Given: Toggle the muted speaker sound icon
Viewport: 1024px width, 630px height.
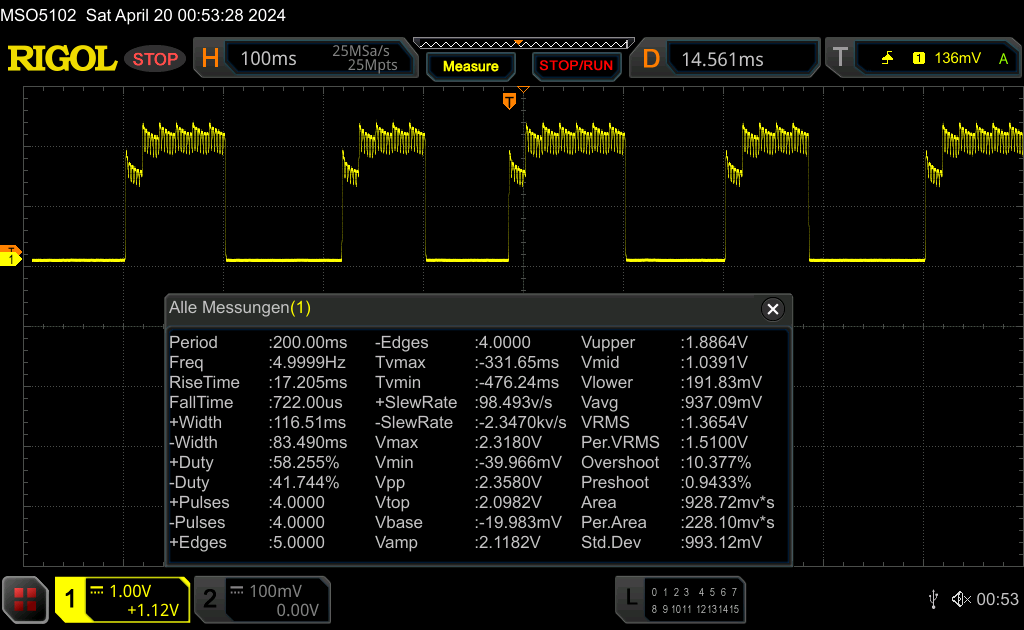Looking at the screenshot, I should point(961,599).
